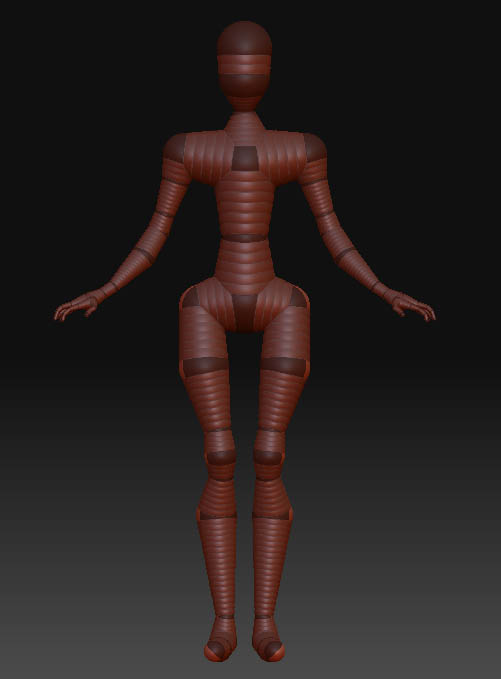This screenshot has width=501, height=679.
Task: Click the hand on the screen's right side
Action: (410, 304)
